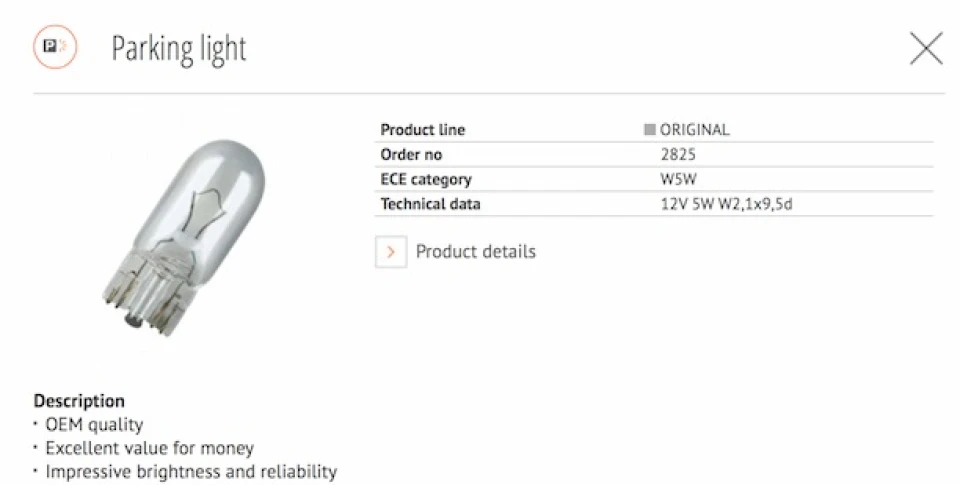Click the Product line row label
Viewport: 960px width, 485px height.
point(422,130)
